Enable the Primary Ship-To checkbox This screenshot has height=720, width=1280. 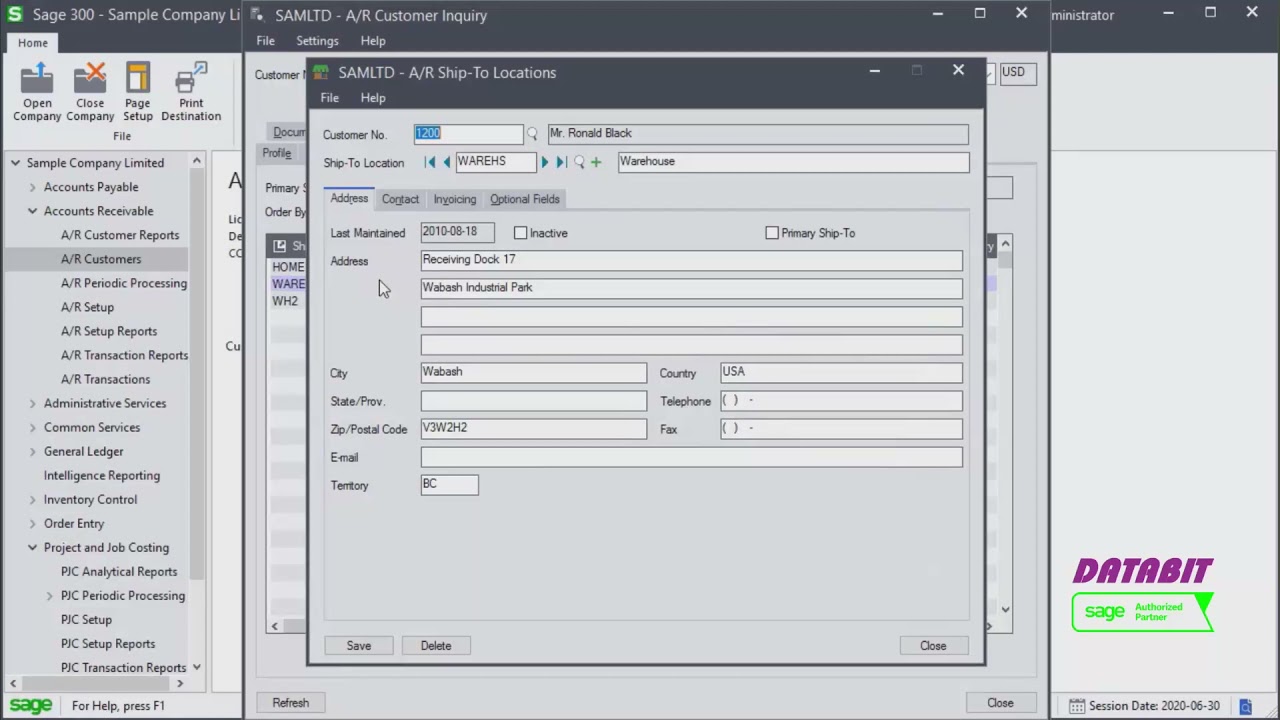point(772,233)
